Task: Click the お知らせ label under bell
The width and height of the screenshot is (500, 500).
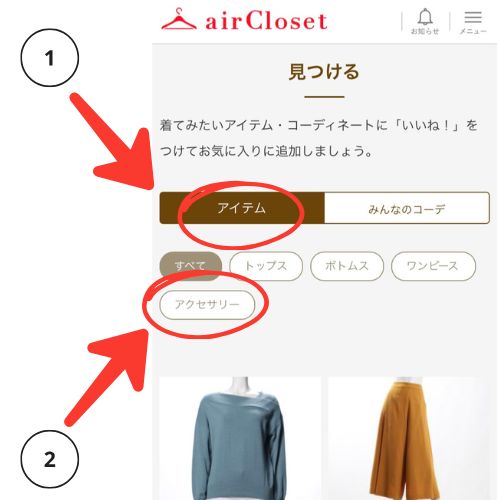Action: pyautogui.click(x=425, y=31)
